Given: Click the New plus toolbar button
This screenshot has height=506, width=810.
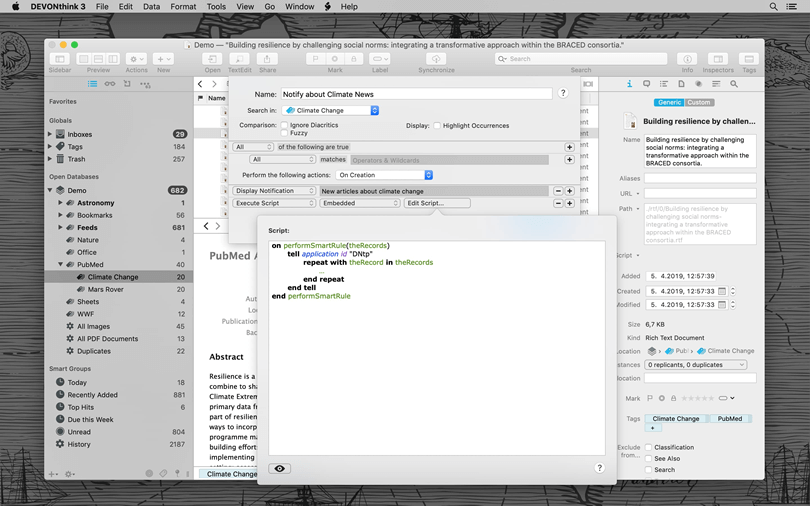Looking at the screenshot, I should click(x=163, y=59).
